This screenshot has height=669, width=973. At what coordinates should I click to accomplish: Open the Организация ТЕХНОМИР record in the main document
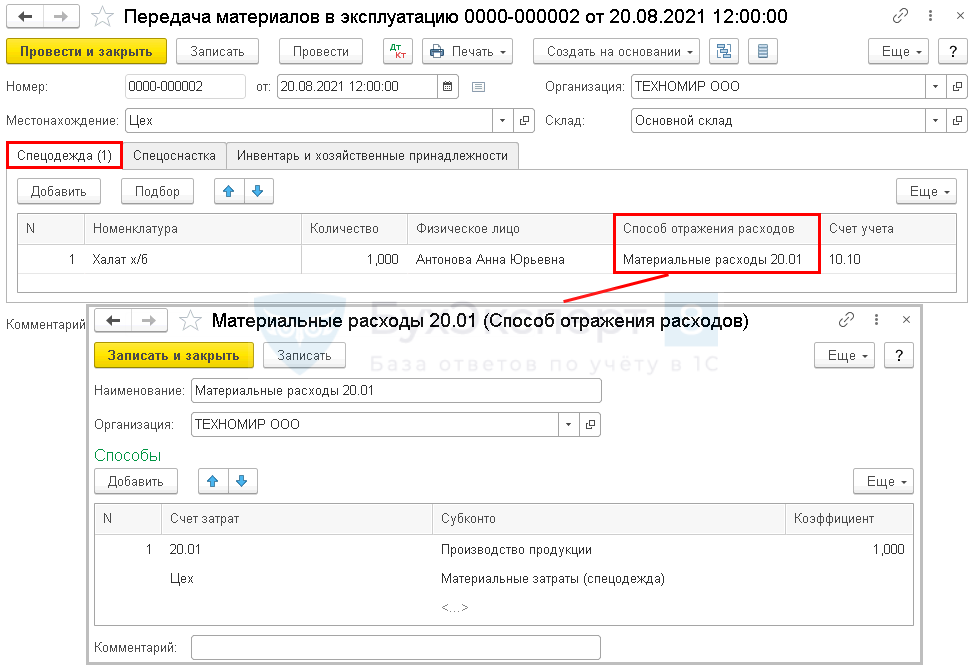click(x=957, y=86)
